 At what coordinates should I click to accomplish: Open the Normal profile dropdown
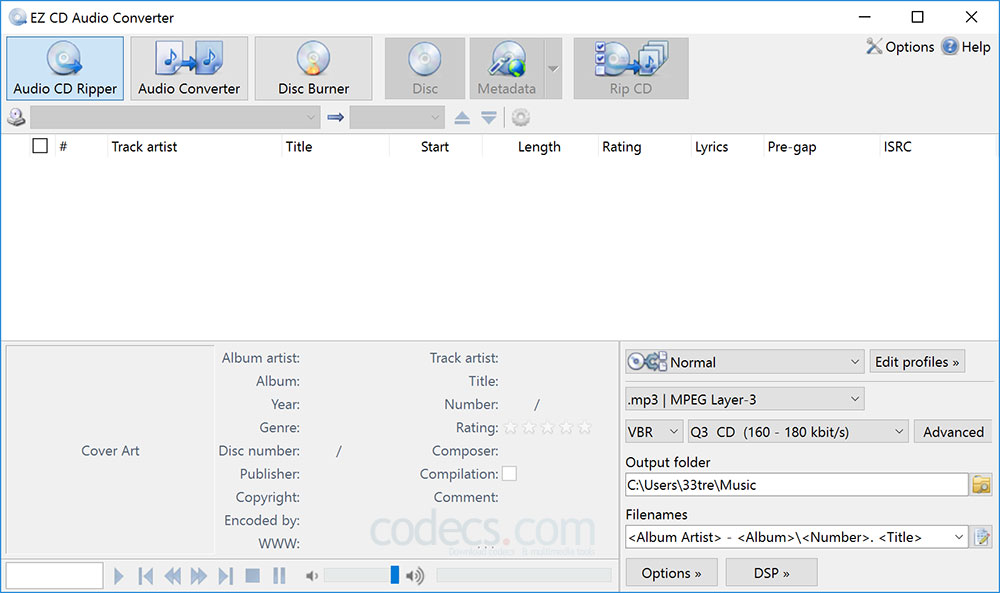pos(744,362)
